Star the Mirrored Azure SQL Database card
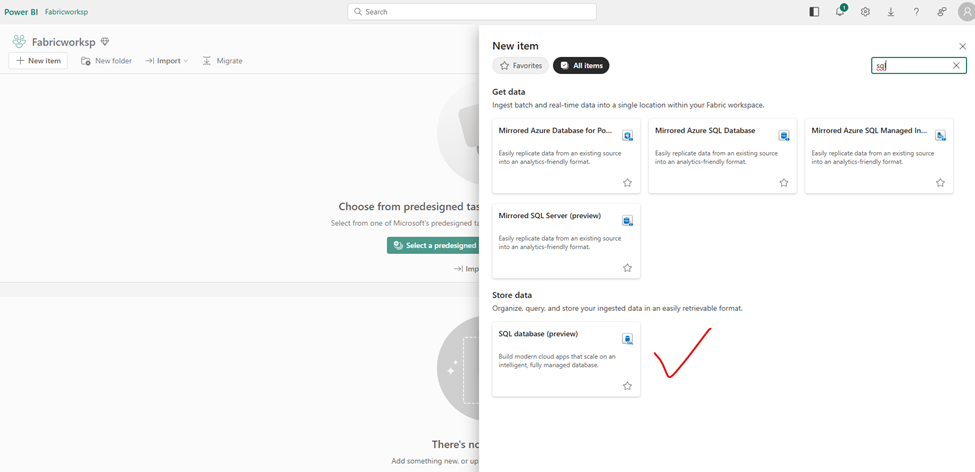Image resolution: width=975 pixels, height=472 pixels. pyautogui.click(x=783, y=183)
